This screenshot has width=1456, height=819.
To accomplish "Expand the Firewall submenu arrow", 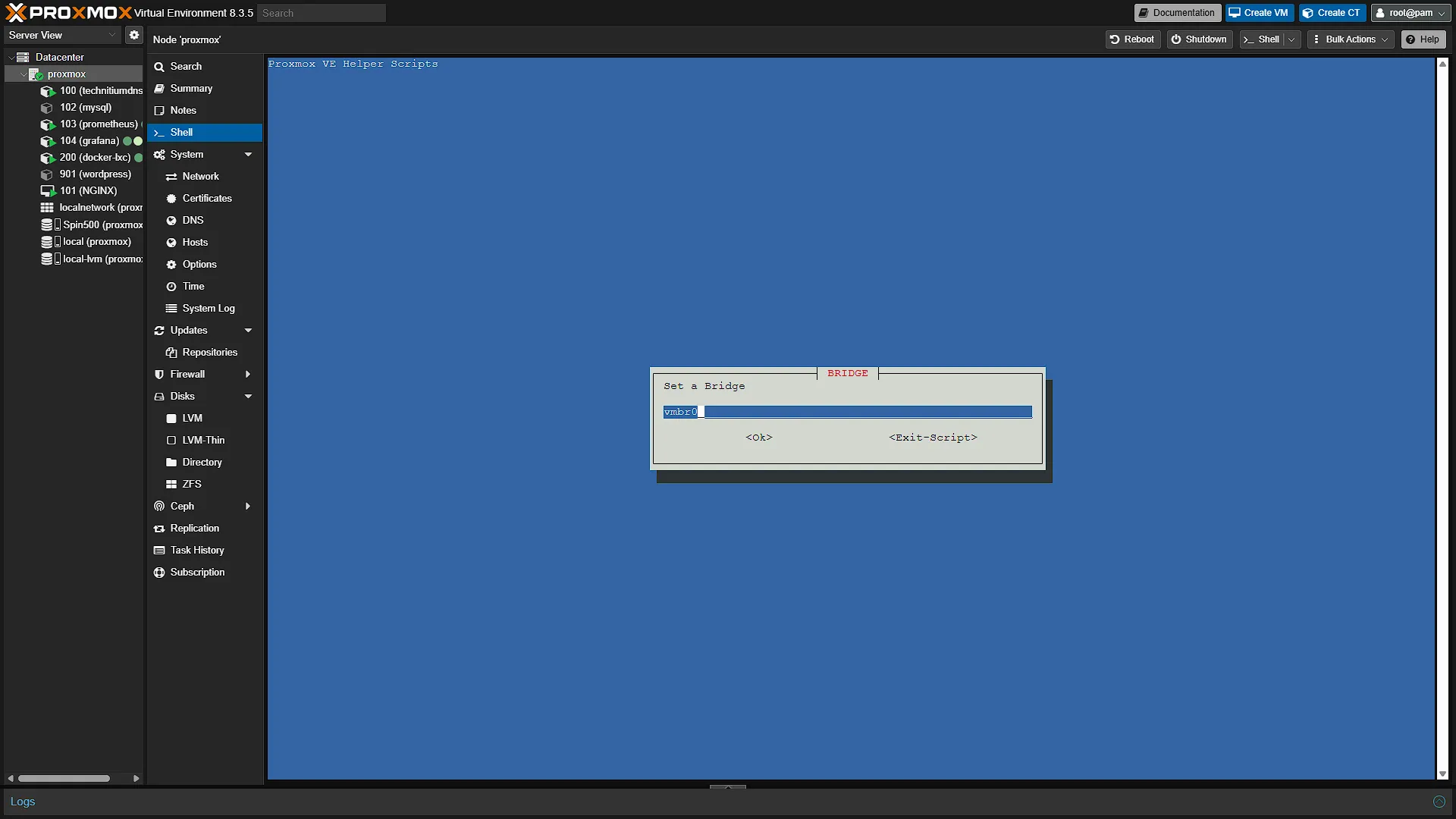I will coord(248,375).
